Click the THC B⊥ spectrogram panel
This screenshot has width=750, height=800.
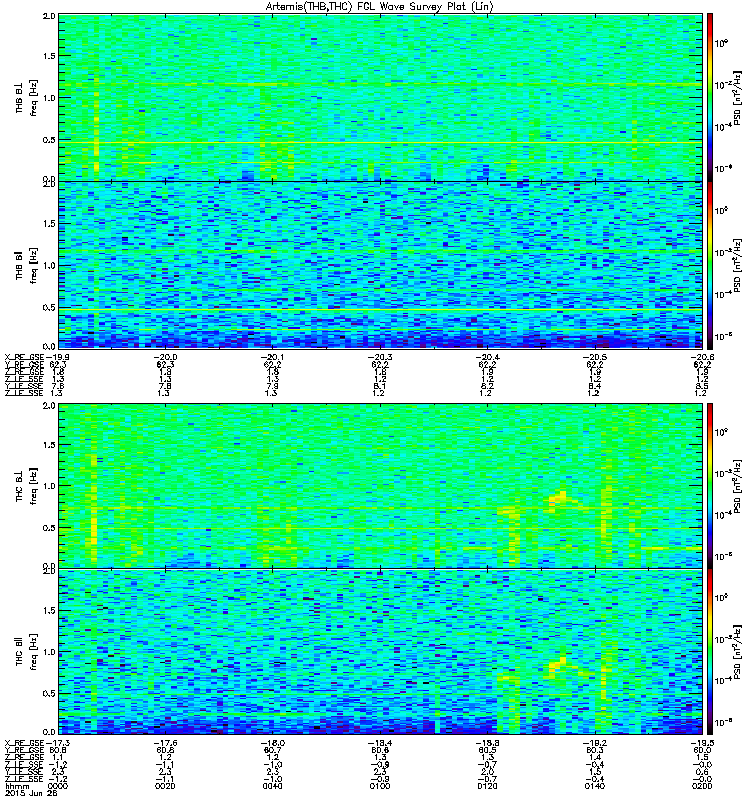(381, 486)
